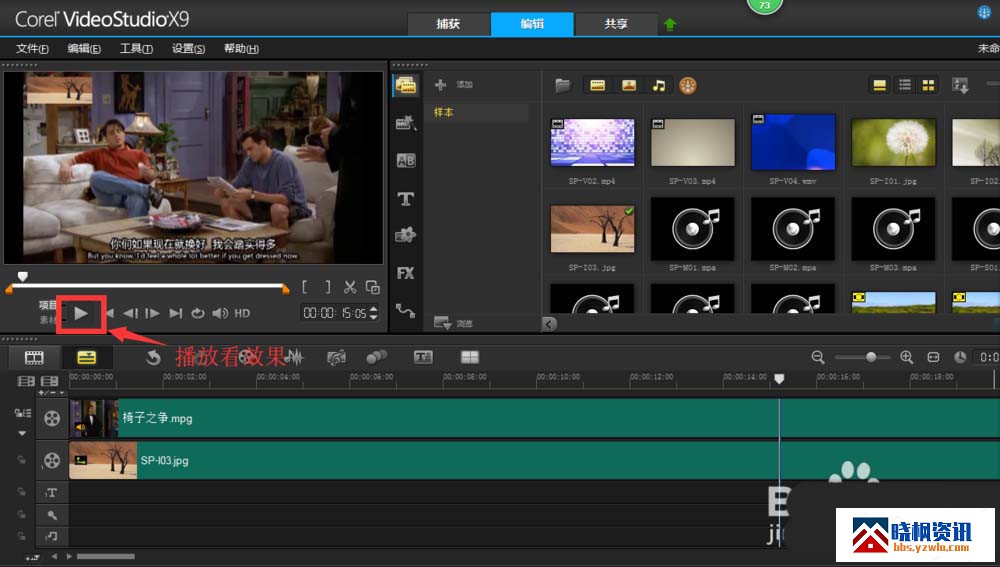Viewport: 1000px width, 567px height.
Task: Open the 编辑(E) menu
Action: tap(84, 48)
